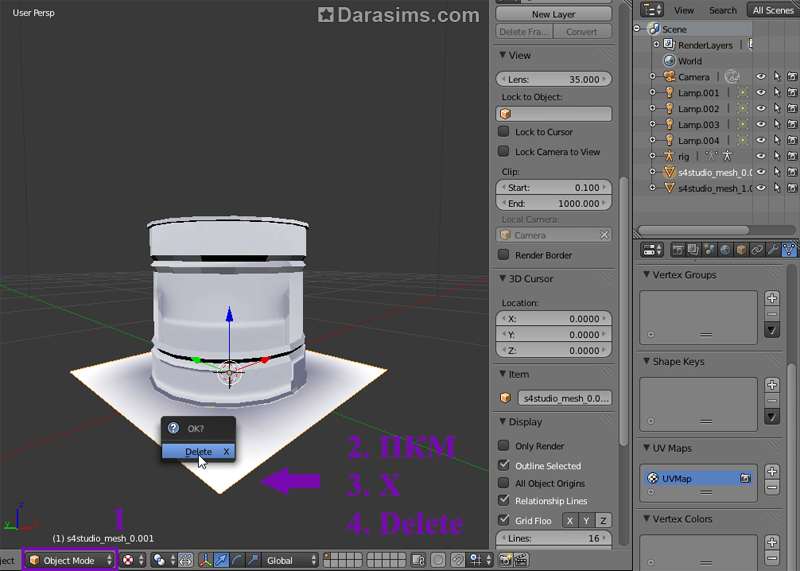Open the Global transform orientation dropdown

tap(299, 561)
